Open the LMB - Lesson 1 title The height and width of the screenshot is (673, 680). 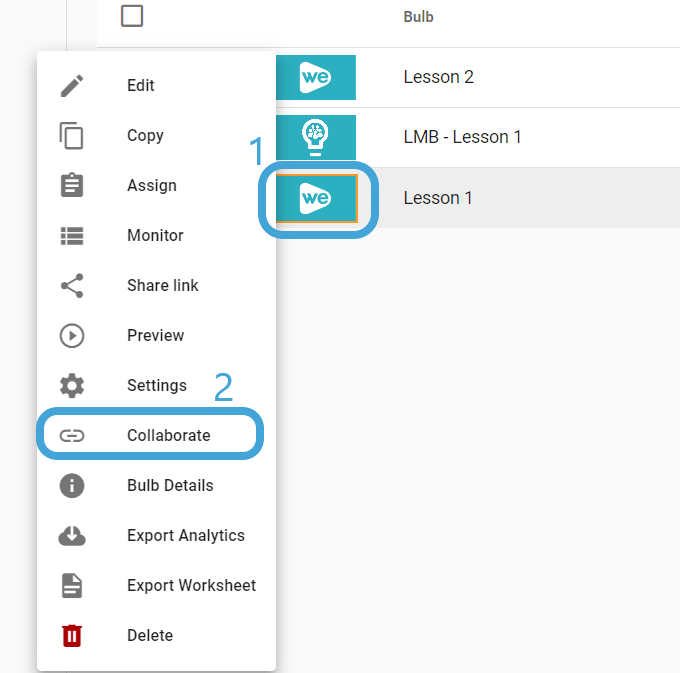pyautogui.click(x=462, y=137)
